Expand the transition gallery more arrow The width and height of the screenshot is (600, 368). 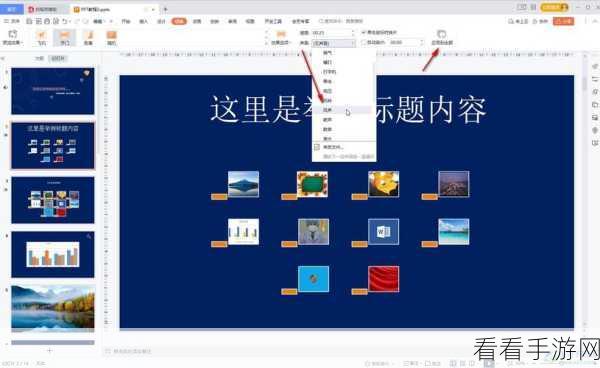(x=266, y=44)
